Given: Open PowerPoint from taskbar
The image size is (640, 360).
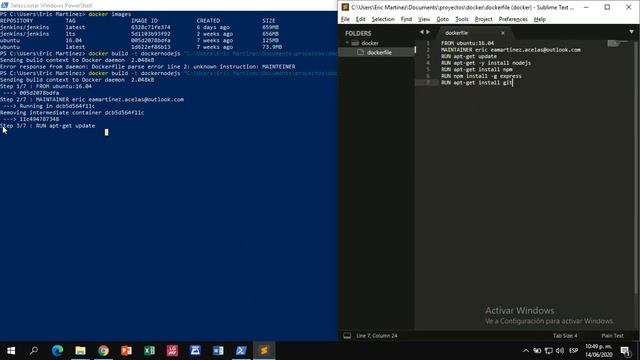Looking at the screenshot, I should pyautogui.click(x=126, y=351).
